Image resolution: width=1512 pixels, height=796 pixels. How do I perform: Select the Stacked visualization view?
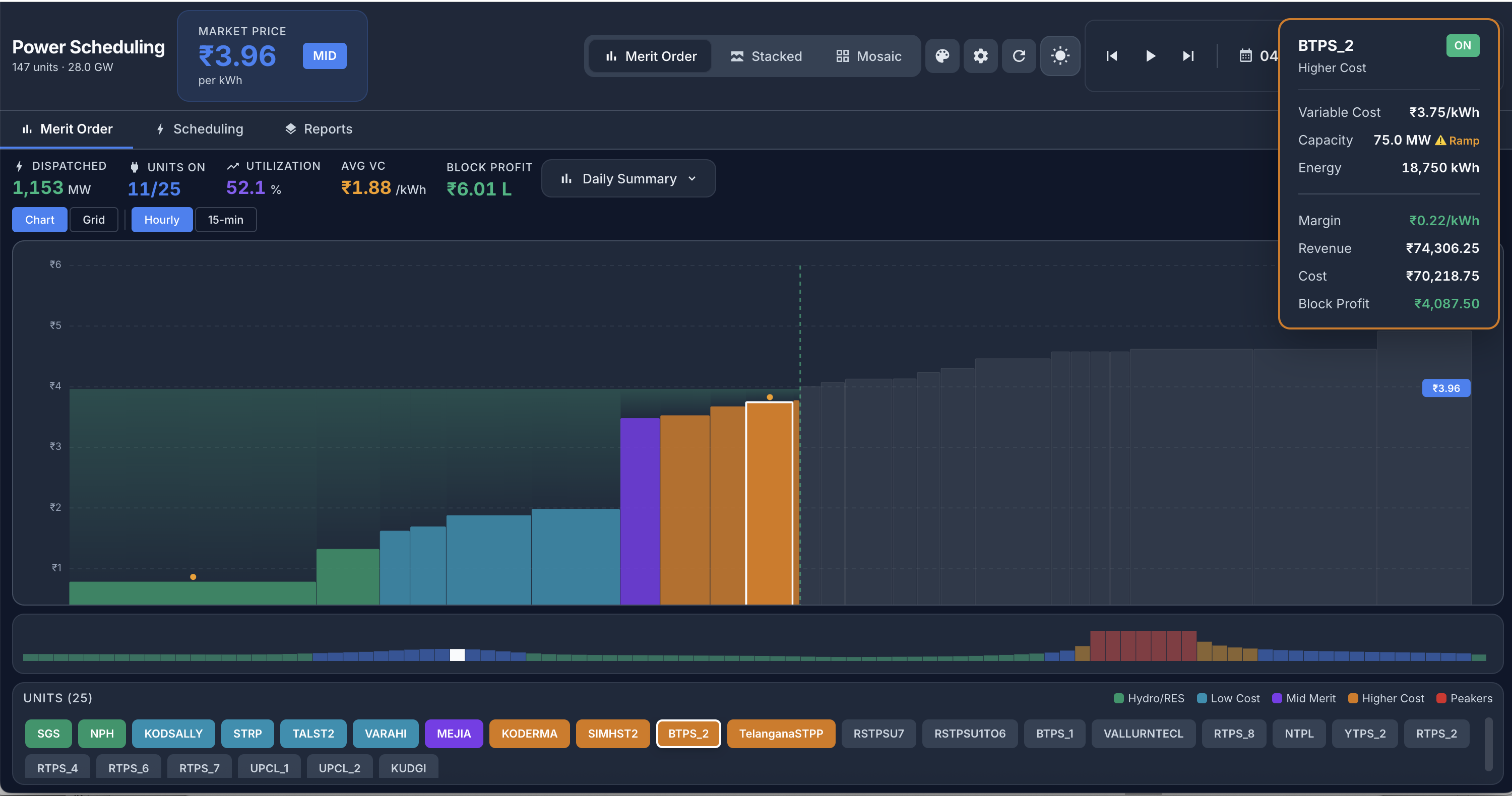[x=767, y=56]
